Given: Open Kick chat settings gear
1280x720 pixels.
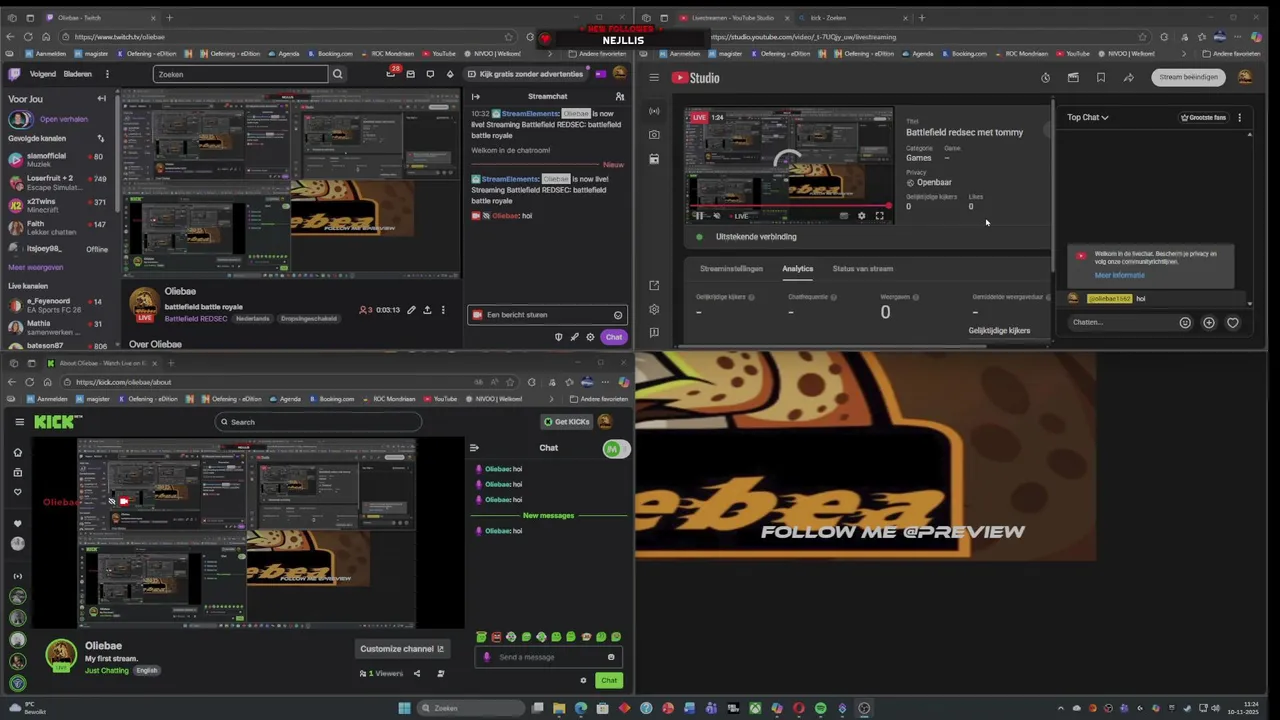Looking at the screenshot, I should (x=583, y=681).
